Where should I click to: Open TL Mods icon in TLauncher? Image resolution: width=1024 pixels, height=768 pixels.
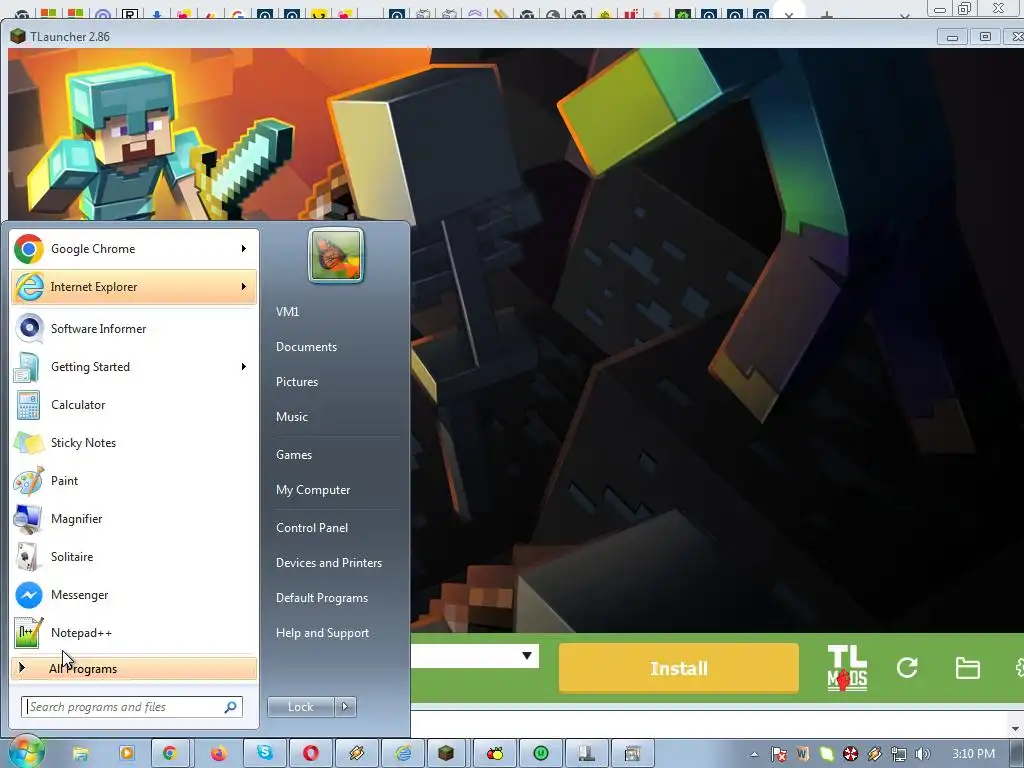(847, 668)
